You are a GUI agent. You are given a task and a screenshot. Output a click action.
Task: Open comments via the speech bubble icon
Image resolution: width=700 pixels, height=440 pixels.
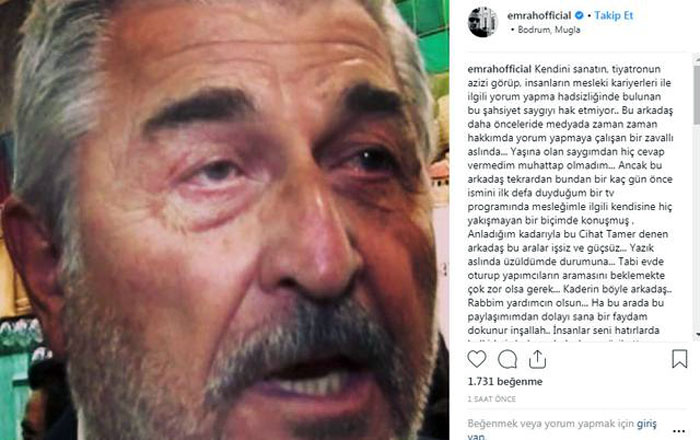point(507,359)
